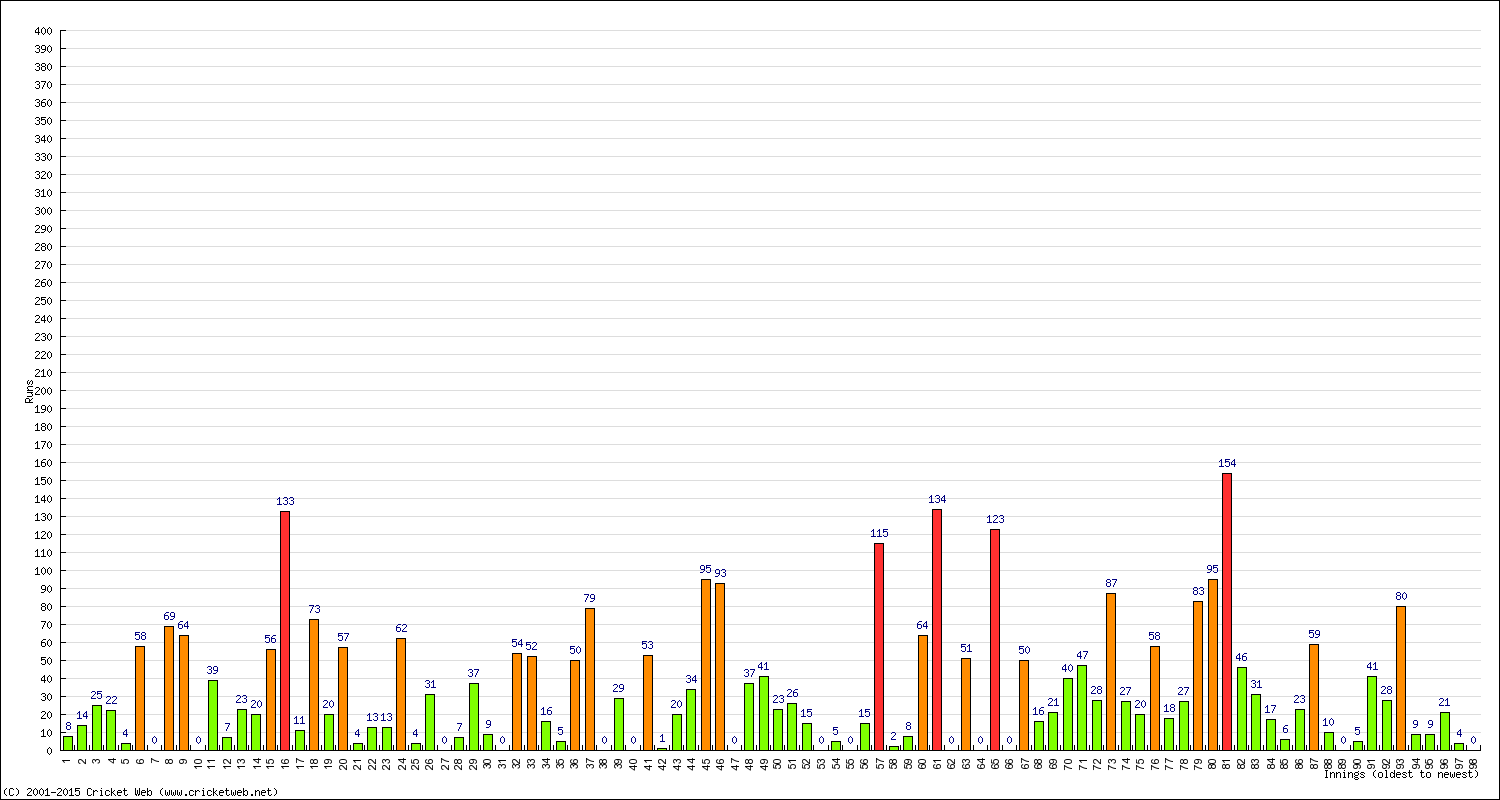The height and width of the screenshot is (800, 1500).
Task: Select the green bar with value 34
Action: pyautogui.click(x=691, y=720)
